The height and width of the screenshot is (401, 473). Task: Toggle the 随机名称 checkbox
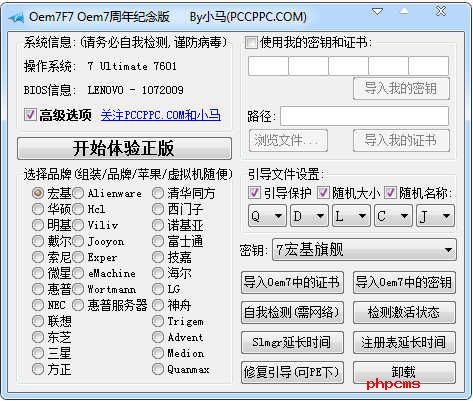pyautogui.click(x=390, y=193)
